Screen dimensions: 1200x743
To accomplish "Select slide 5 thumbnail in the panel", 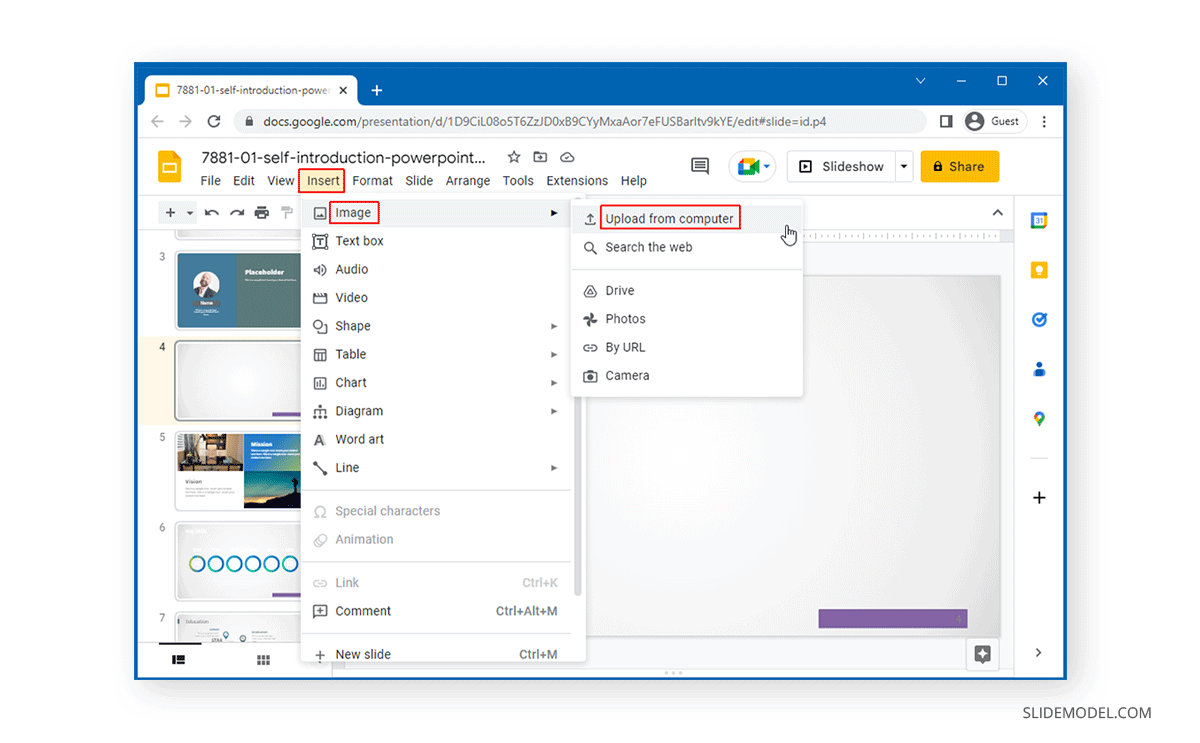I will pyautogui.click(x=239, y=470).
